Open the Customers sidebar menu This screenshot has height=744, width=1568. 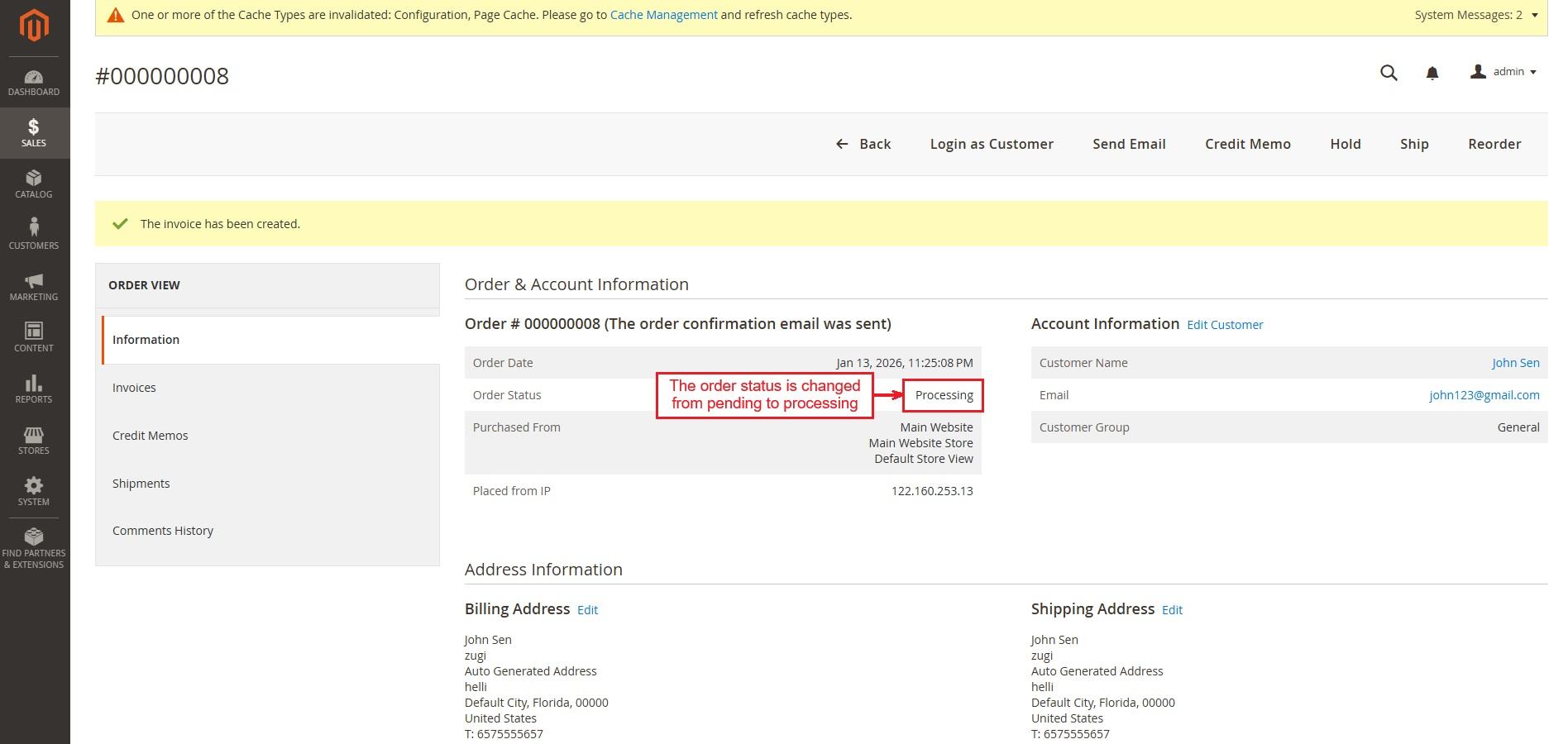coord(34,235)
